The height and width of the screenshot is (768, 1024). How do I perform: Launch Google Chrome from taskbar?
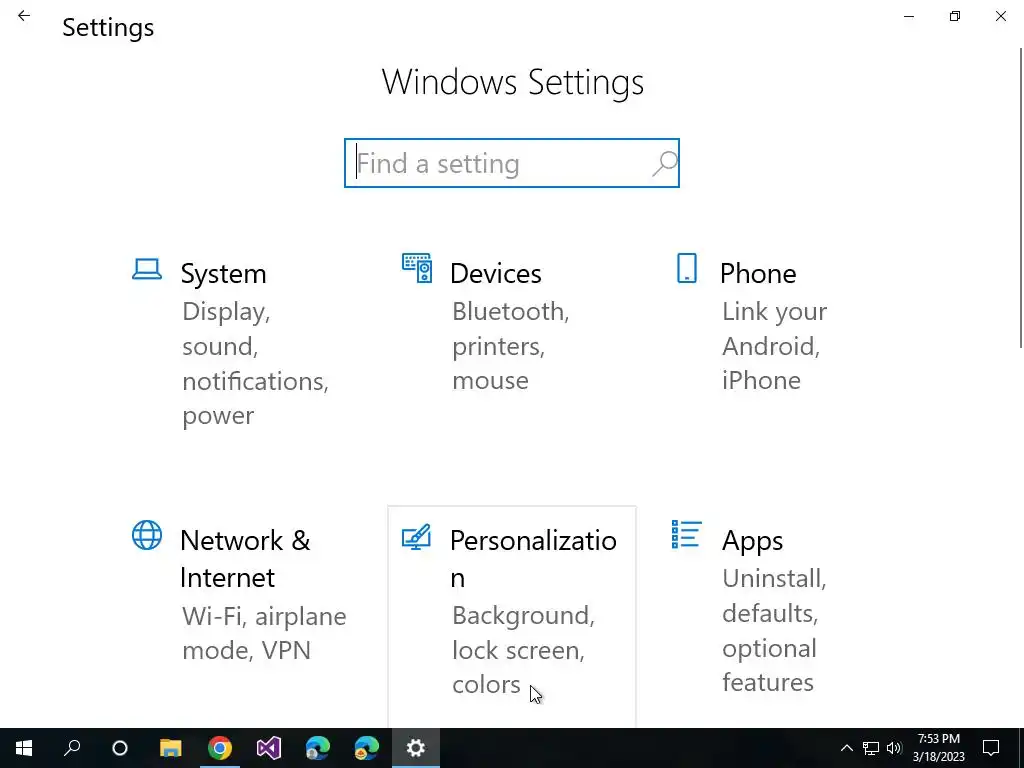coord(220,748)
